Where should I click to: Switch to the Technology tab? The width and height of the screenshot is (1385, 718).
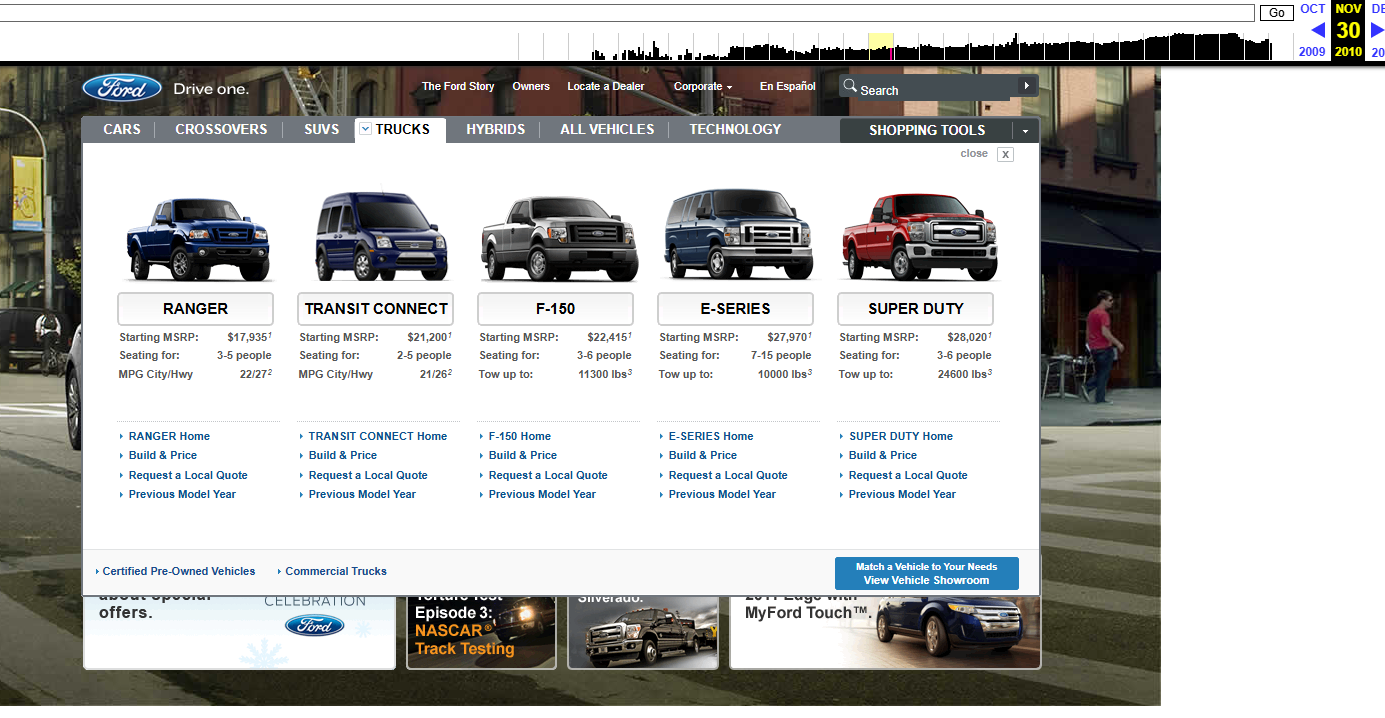click(x=735, y=129)
